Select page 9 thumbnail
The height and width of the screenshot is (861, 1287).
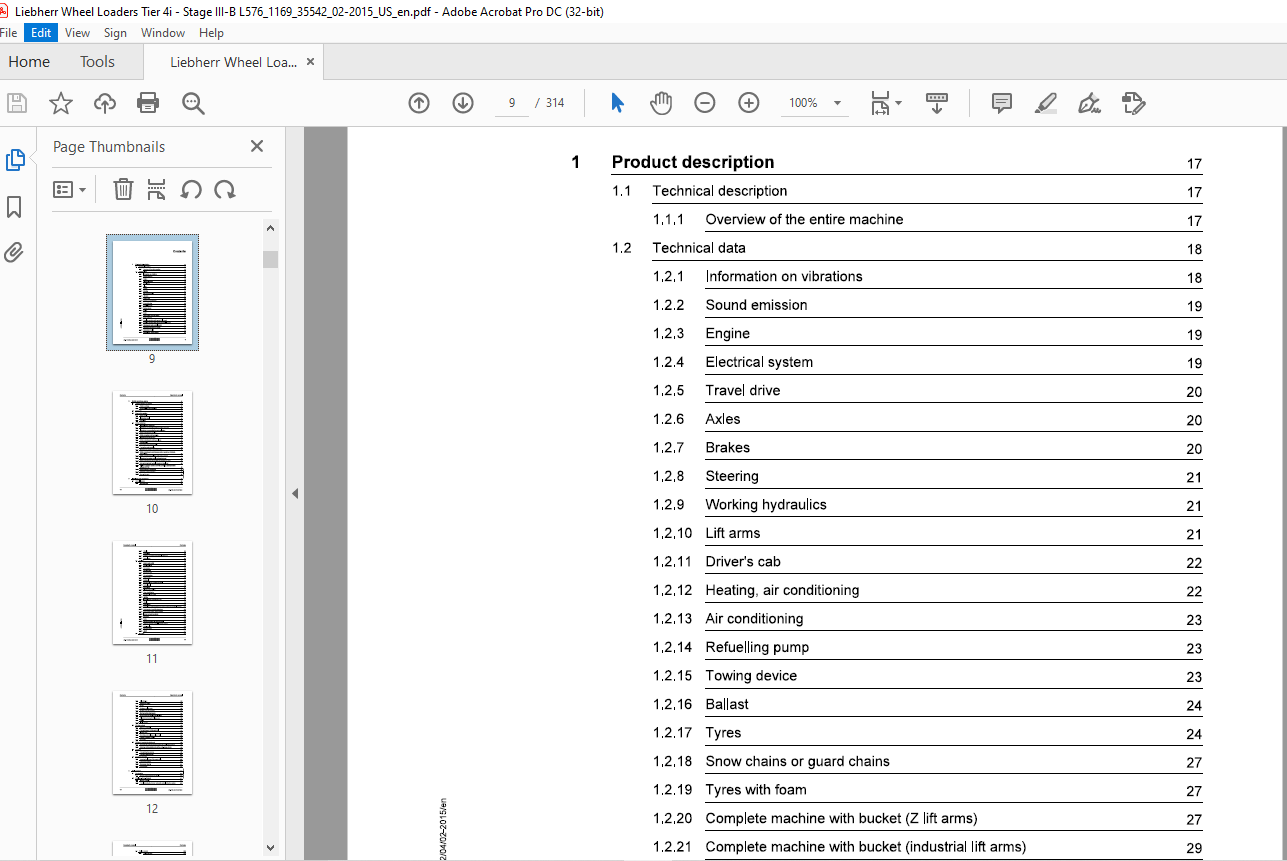click(152, 292)
